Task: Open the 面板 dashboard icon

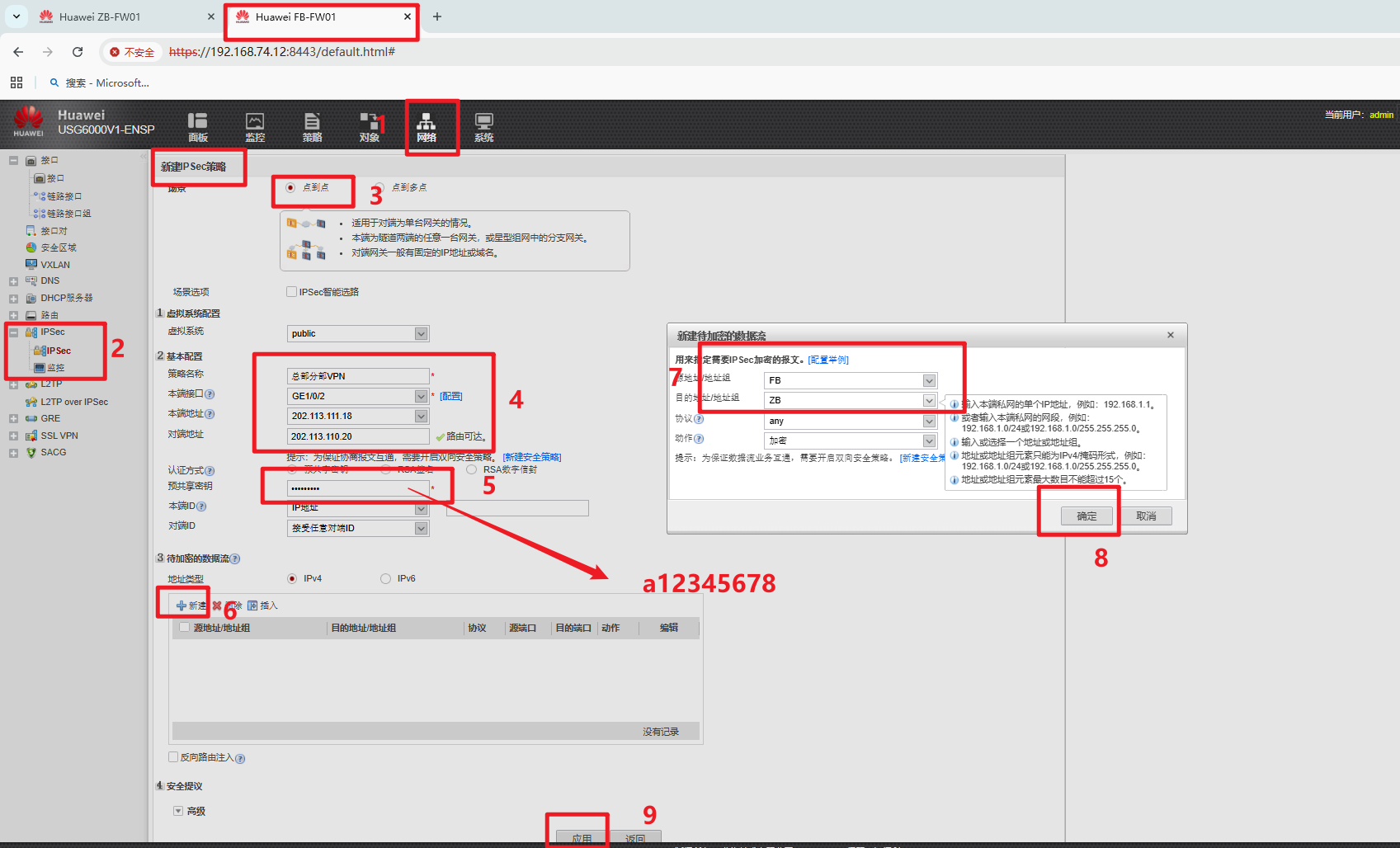Action: 197,126
